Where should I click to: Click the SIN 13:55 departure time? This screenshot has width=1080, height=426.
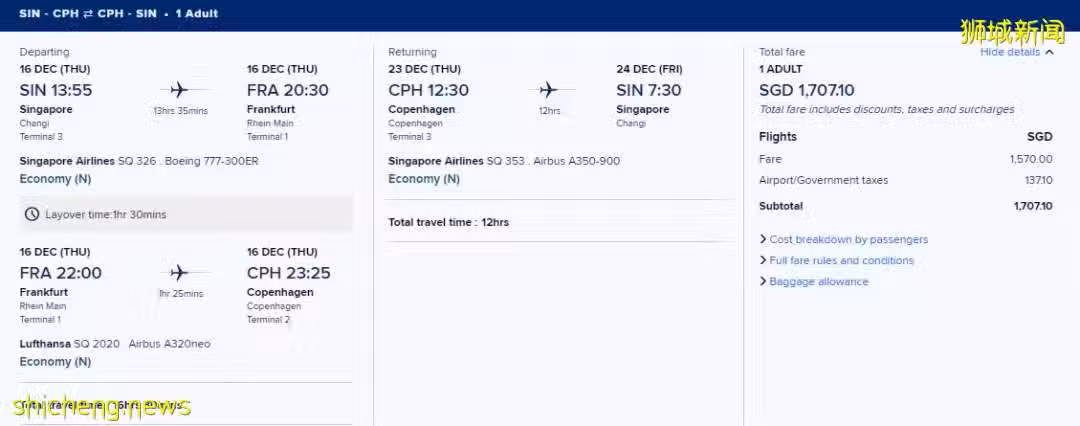coord(56,90)
